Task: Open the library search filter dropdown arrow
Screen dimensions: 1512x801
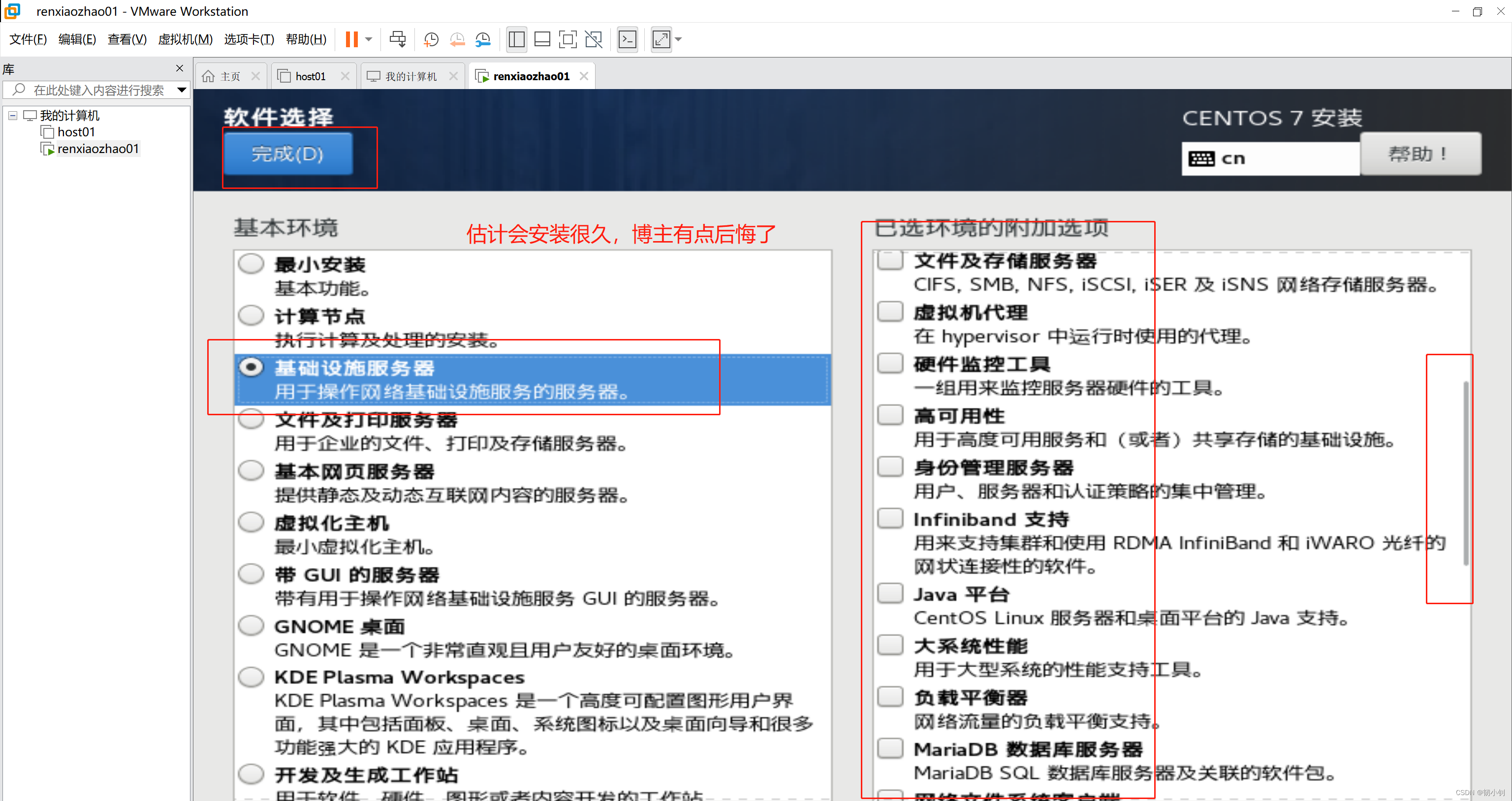Action: pyautogui.click(x=181, y=90)
